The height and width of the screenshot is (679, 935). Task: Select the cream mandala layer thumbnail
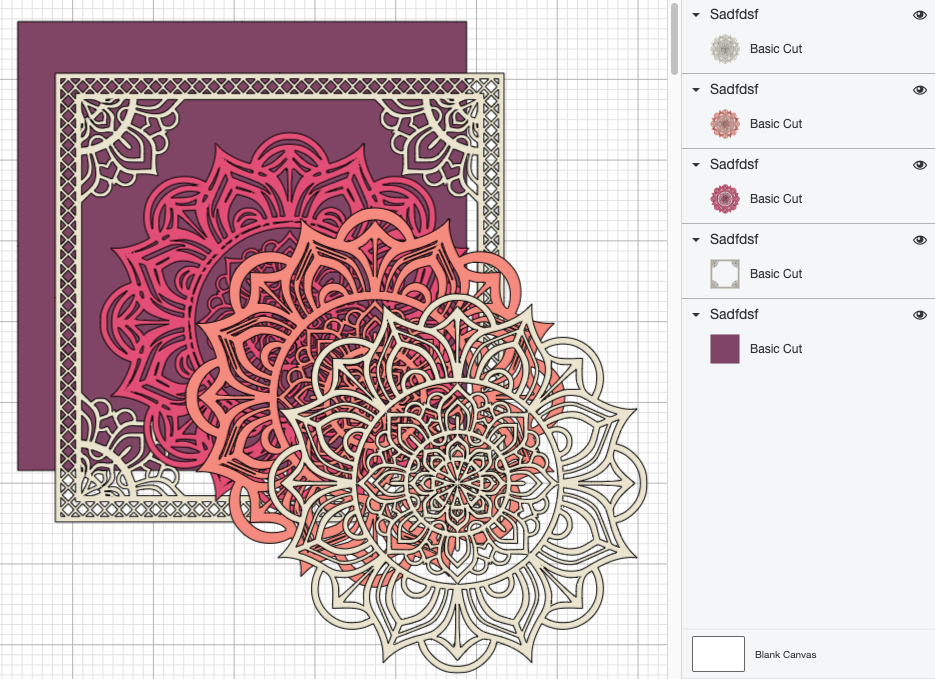tap(725, 49)
